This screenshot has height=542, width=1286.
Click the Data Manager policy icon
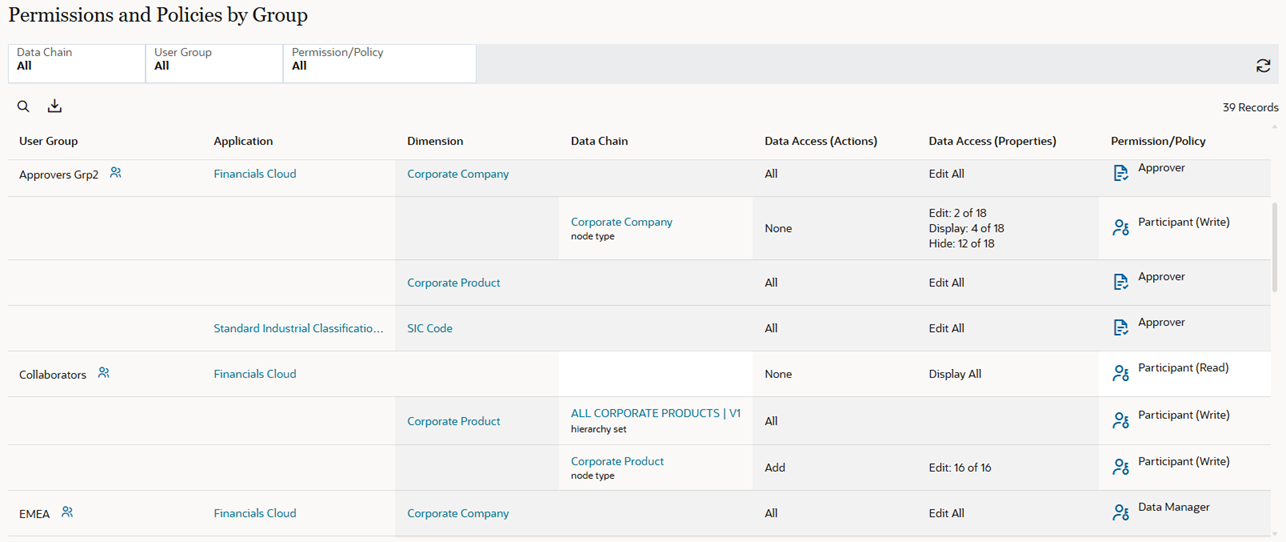(x=1120, y=512)
